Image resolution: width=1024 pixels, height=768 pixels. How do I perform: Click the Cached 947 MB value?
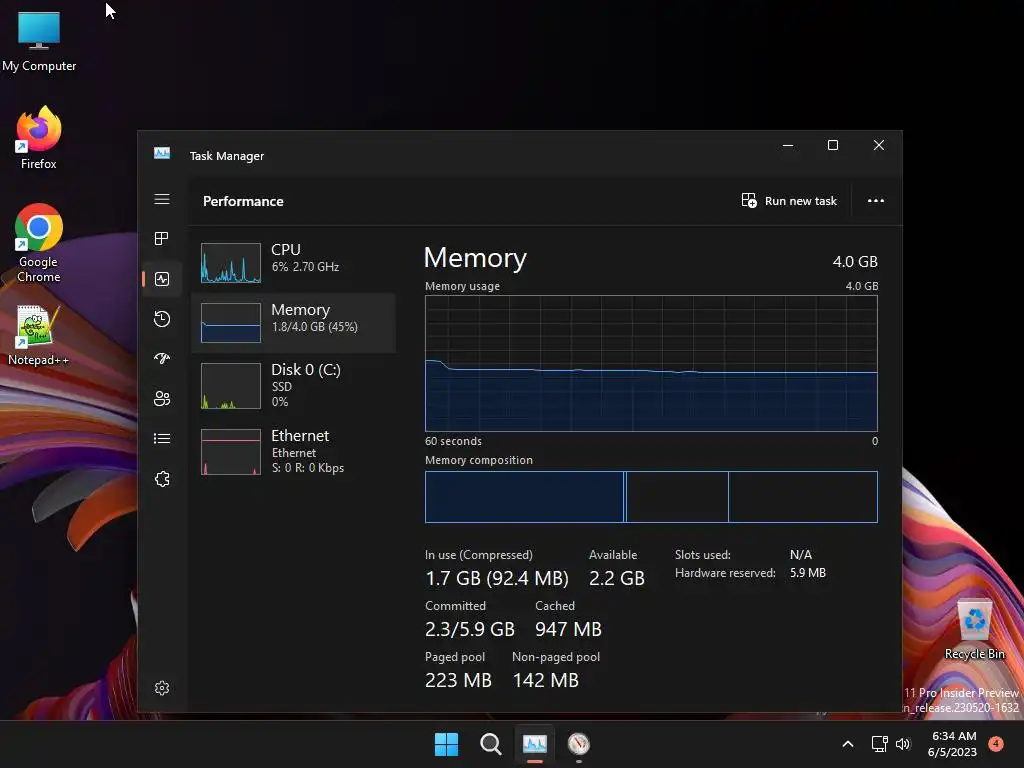(568, 629)
